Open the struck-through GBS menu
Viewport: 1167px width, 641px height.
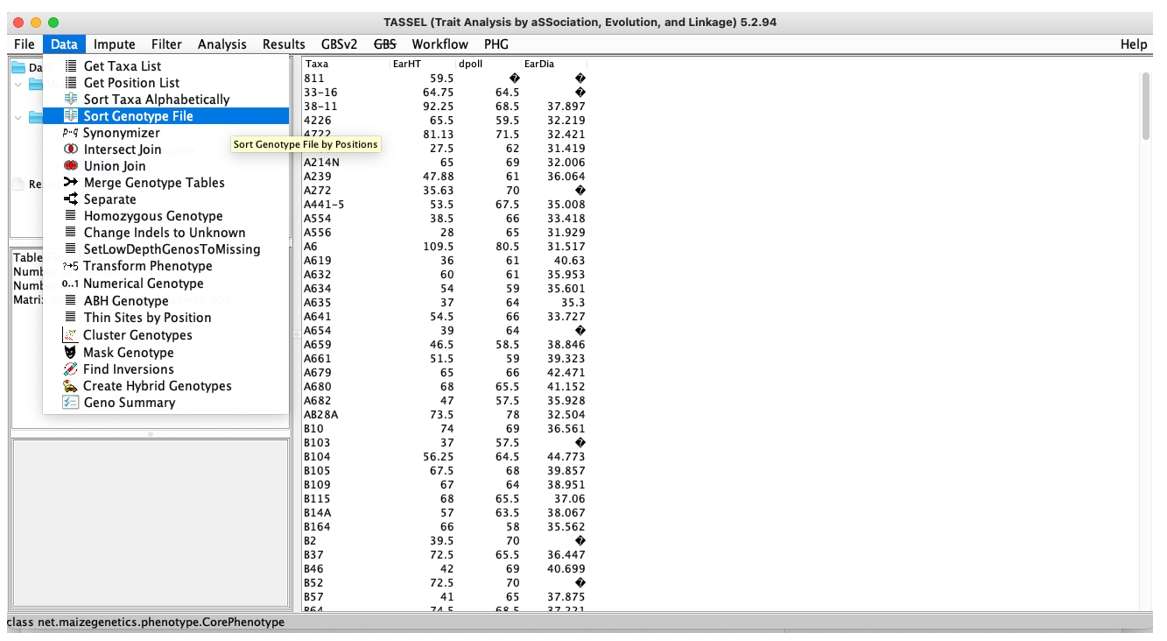point(385,44)
